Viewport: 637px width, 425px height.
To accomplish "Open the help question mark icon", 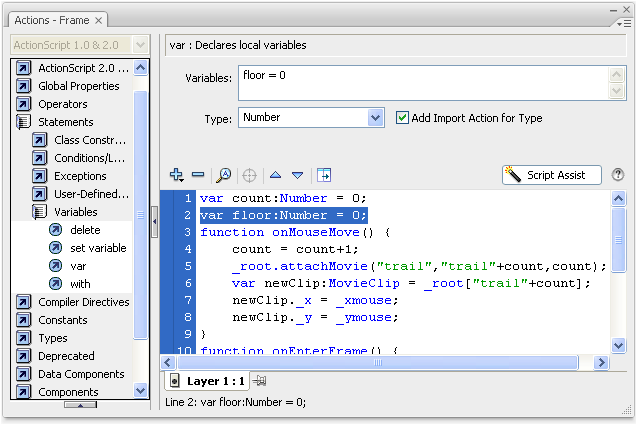I will [618, 175].
